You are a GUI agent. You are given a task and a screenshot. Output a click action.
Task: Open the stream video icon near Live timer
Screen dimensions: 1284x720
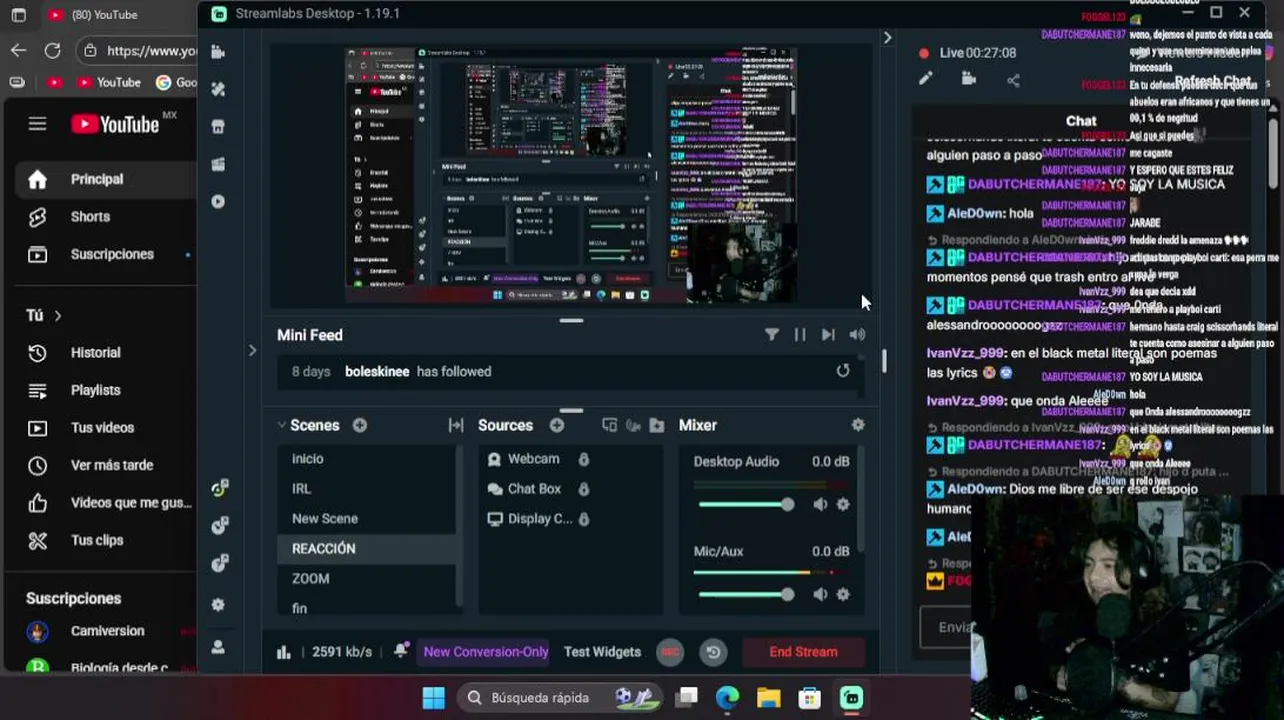pos(969,79)
